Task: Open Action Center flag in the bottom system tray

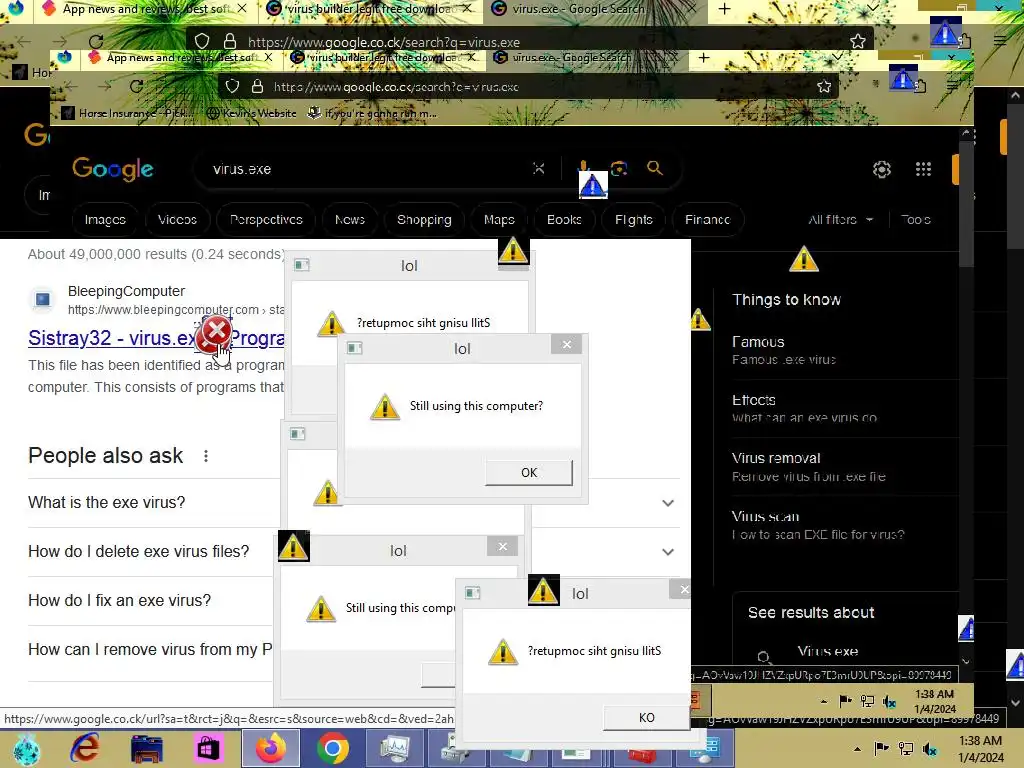Action: pos(881,748)
